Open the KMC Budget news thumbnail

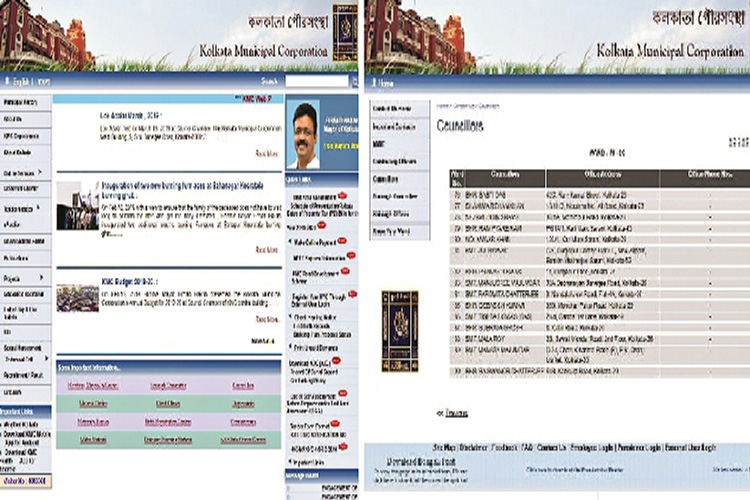point(76,296)
